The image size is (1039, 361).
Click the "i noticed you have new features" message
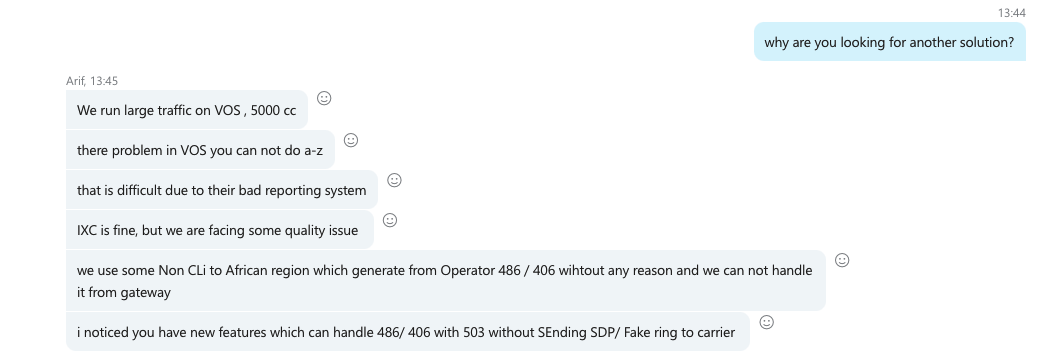click(408, 332)
